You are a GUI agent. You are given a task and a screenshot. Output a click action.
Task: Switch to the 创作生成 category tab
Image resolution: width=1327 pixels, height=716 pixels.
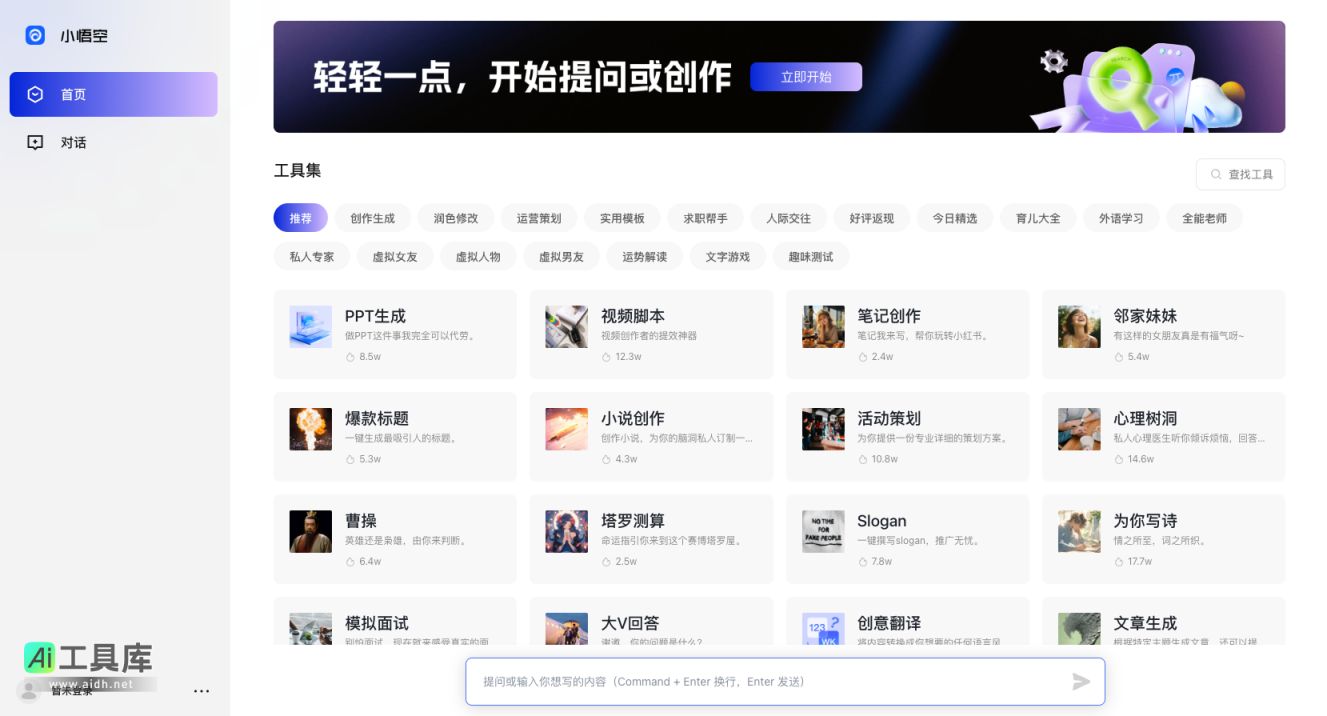coord(372,217)
